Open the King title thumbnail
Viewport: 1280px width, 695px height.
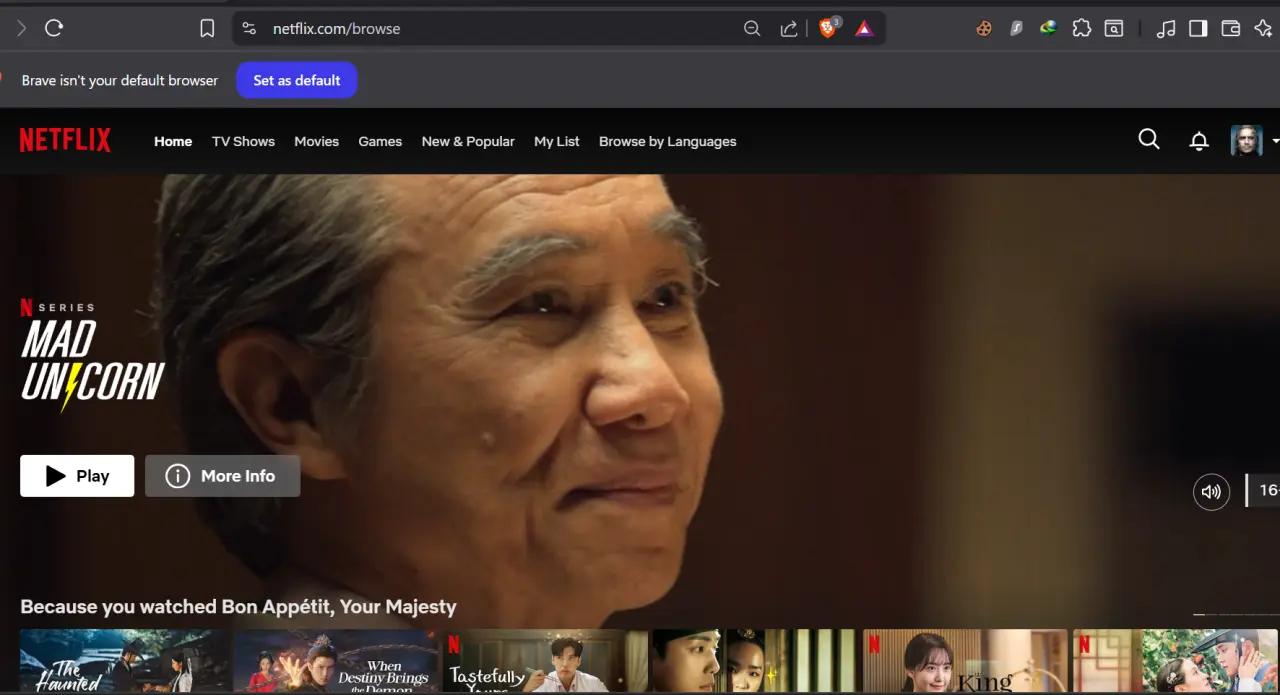[965, 661]
